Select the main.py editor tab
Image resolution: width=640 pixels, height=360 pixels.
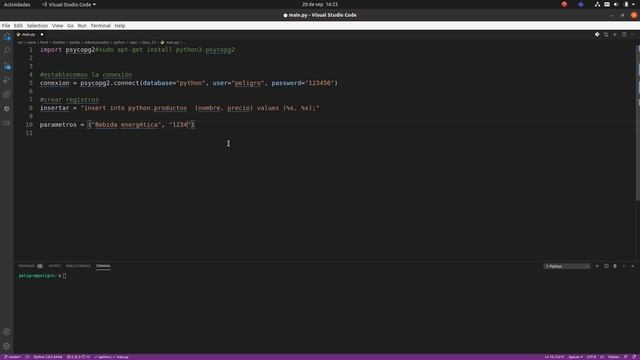28,35
